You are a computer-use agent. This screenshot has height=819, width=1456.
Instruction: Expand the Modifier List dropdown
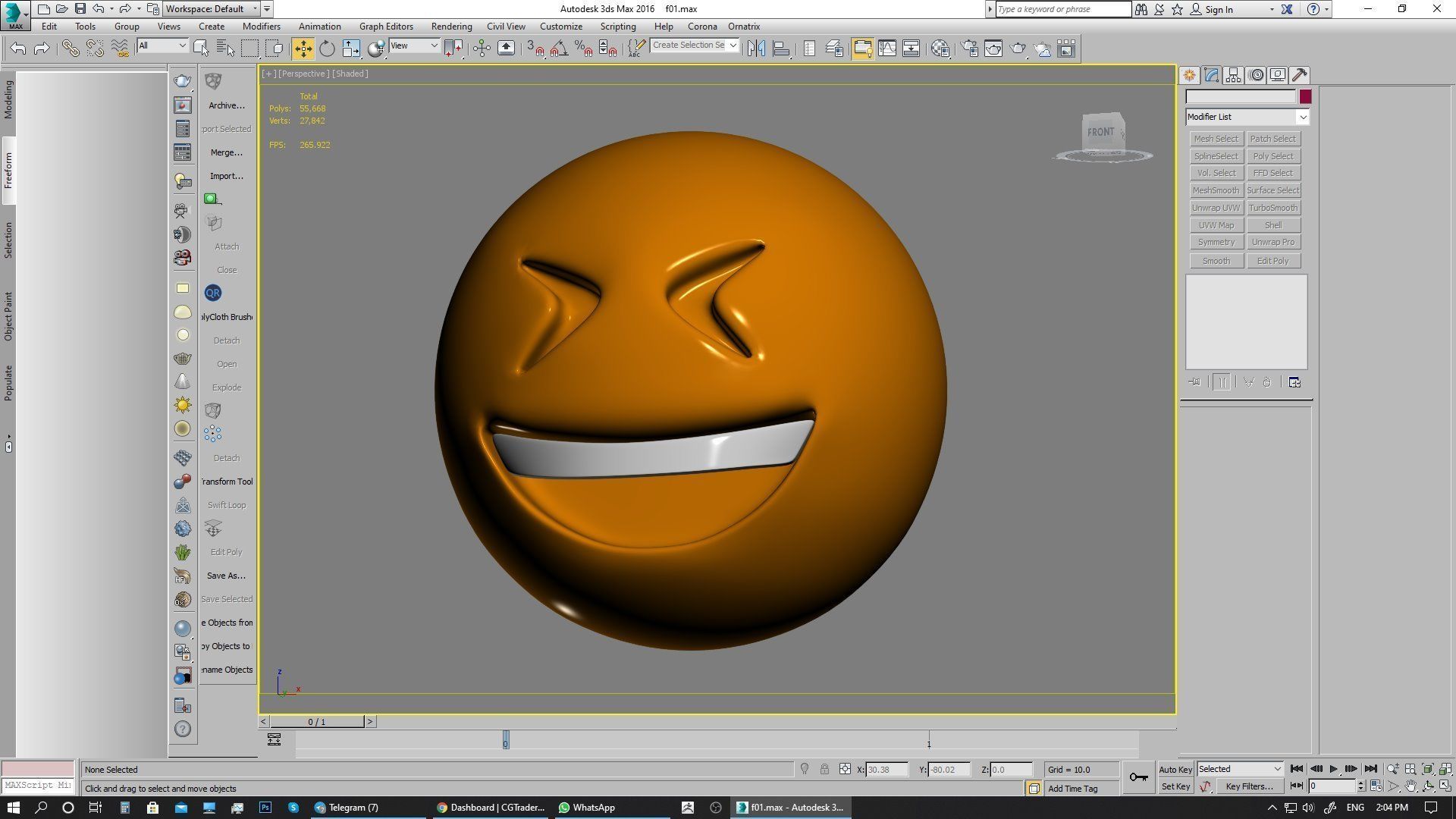point(1247,117)
